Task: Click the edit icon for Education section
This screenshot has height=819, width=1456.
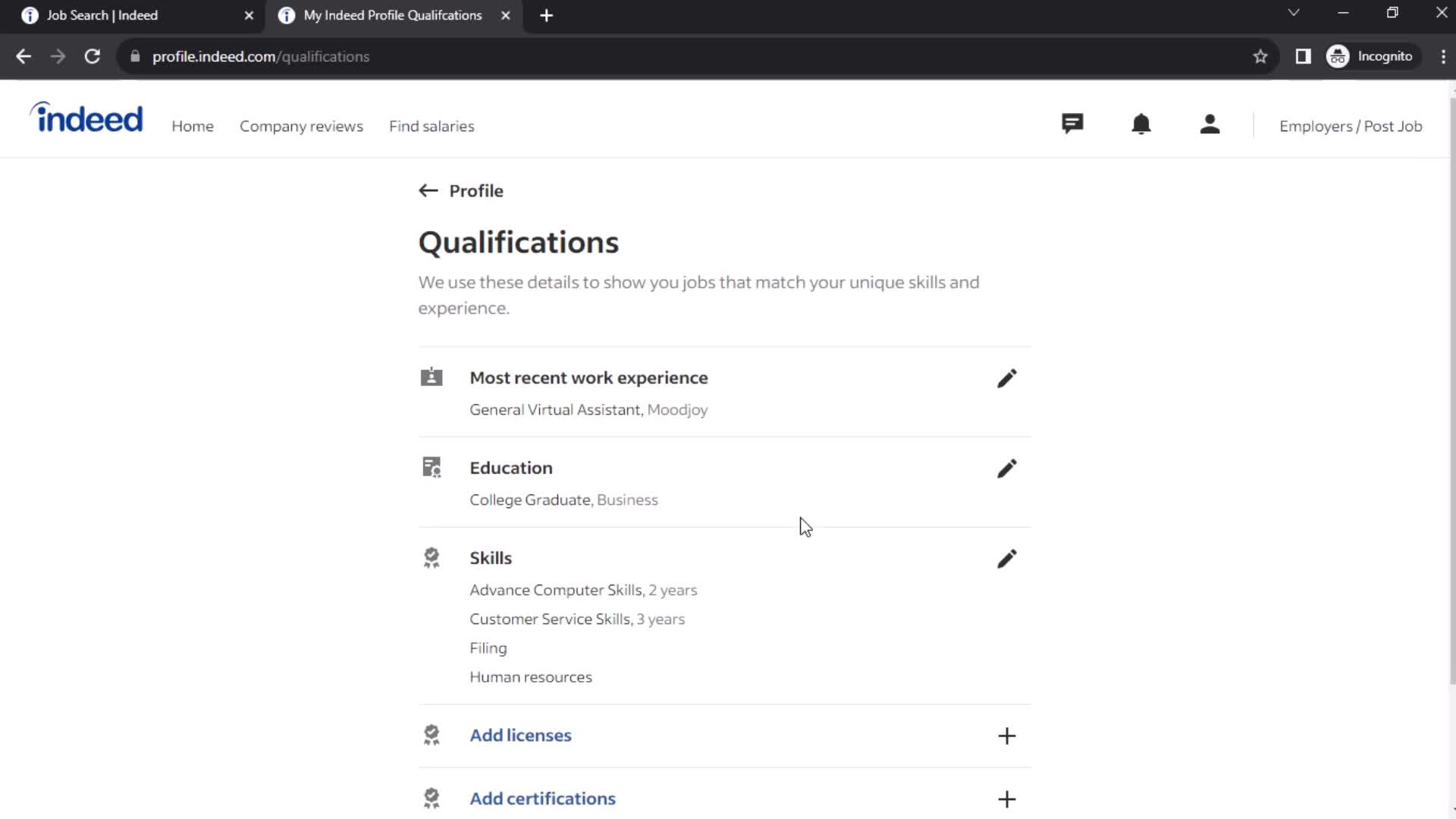Action: [1007, 468]
